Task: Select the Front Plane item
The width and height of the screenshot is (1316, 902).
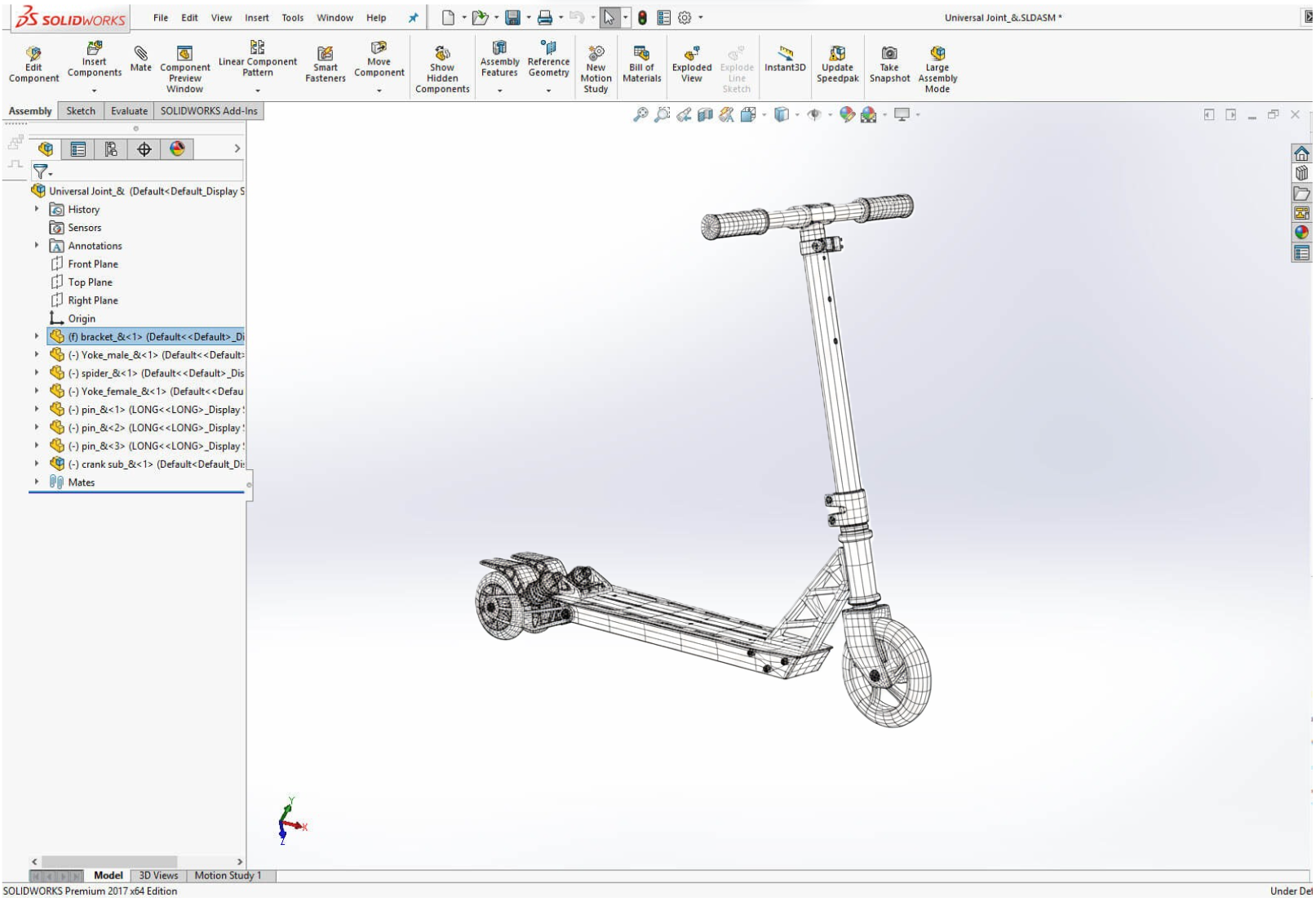Action: 93,264
